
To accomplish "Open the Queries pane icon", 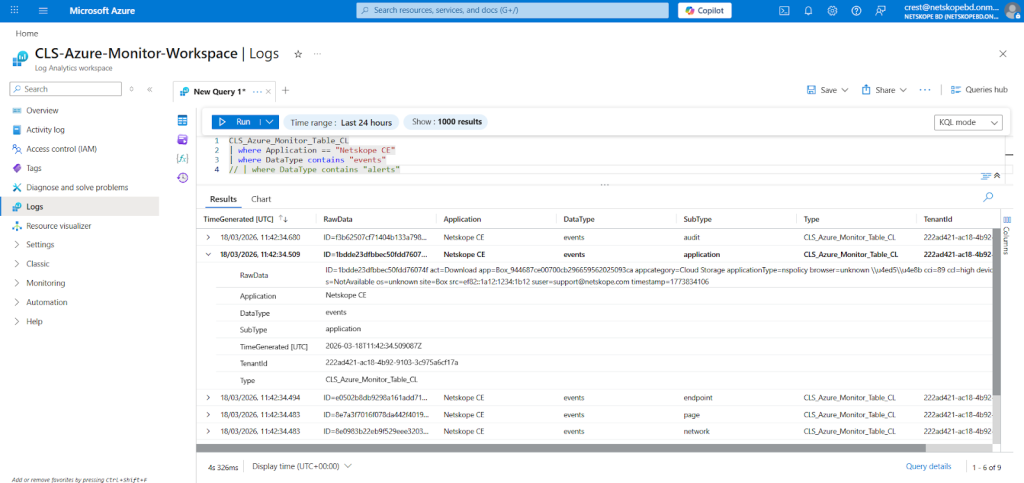I will tap(182, 140).
